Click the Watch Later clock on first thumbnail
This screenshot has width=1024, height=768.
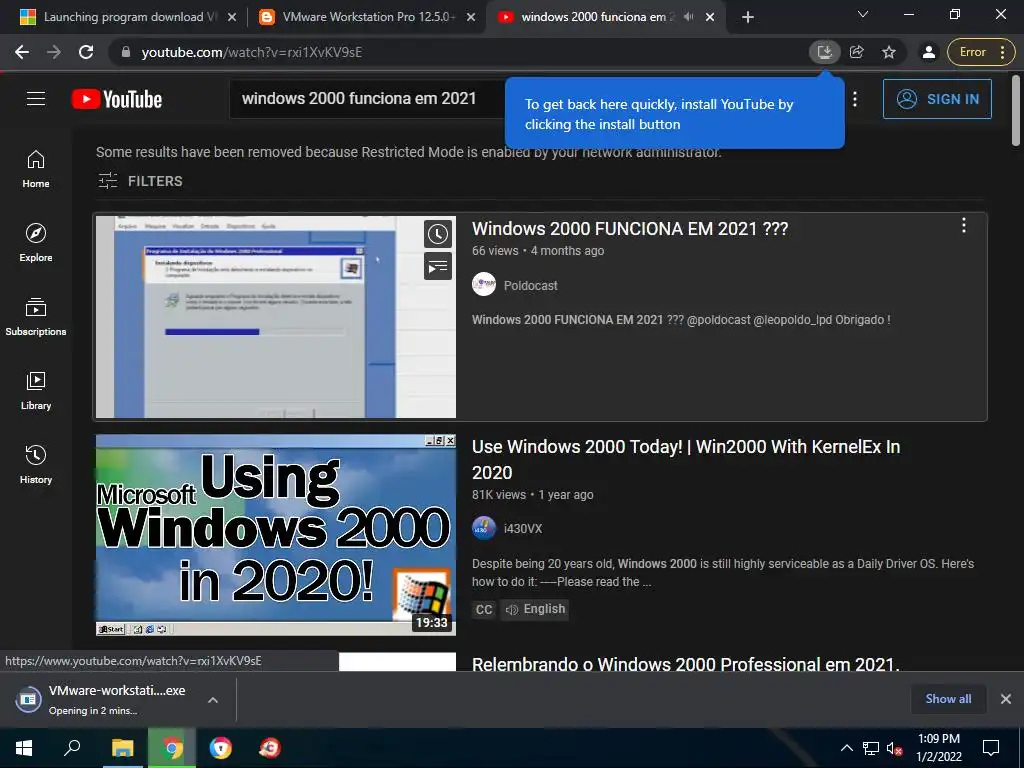tap(438, 234)
